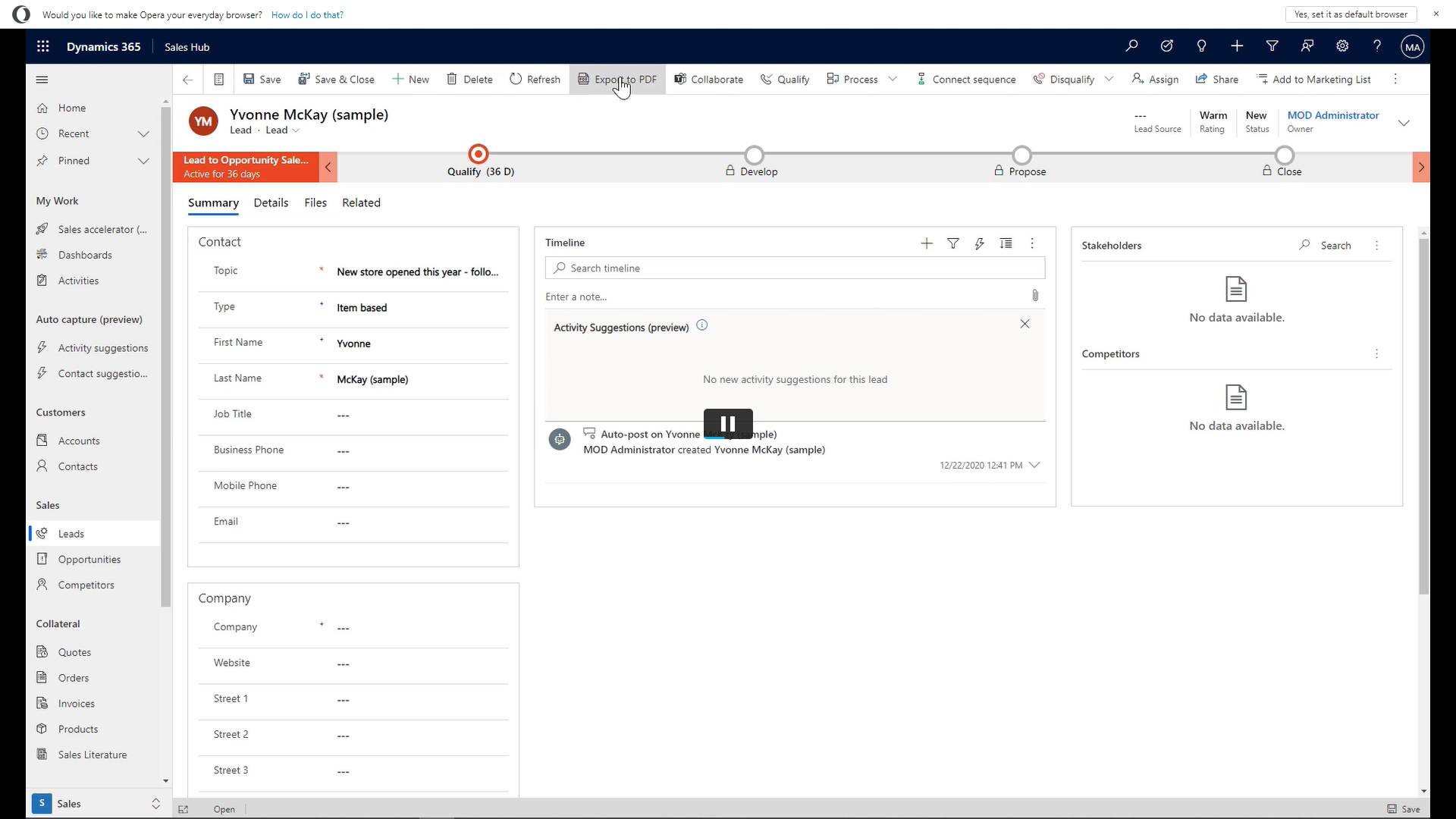Attach a file with paperclip icon
The width and height of the screenshot is (1456, 819).
tap(1035, 296)
